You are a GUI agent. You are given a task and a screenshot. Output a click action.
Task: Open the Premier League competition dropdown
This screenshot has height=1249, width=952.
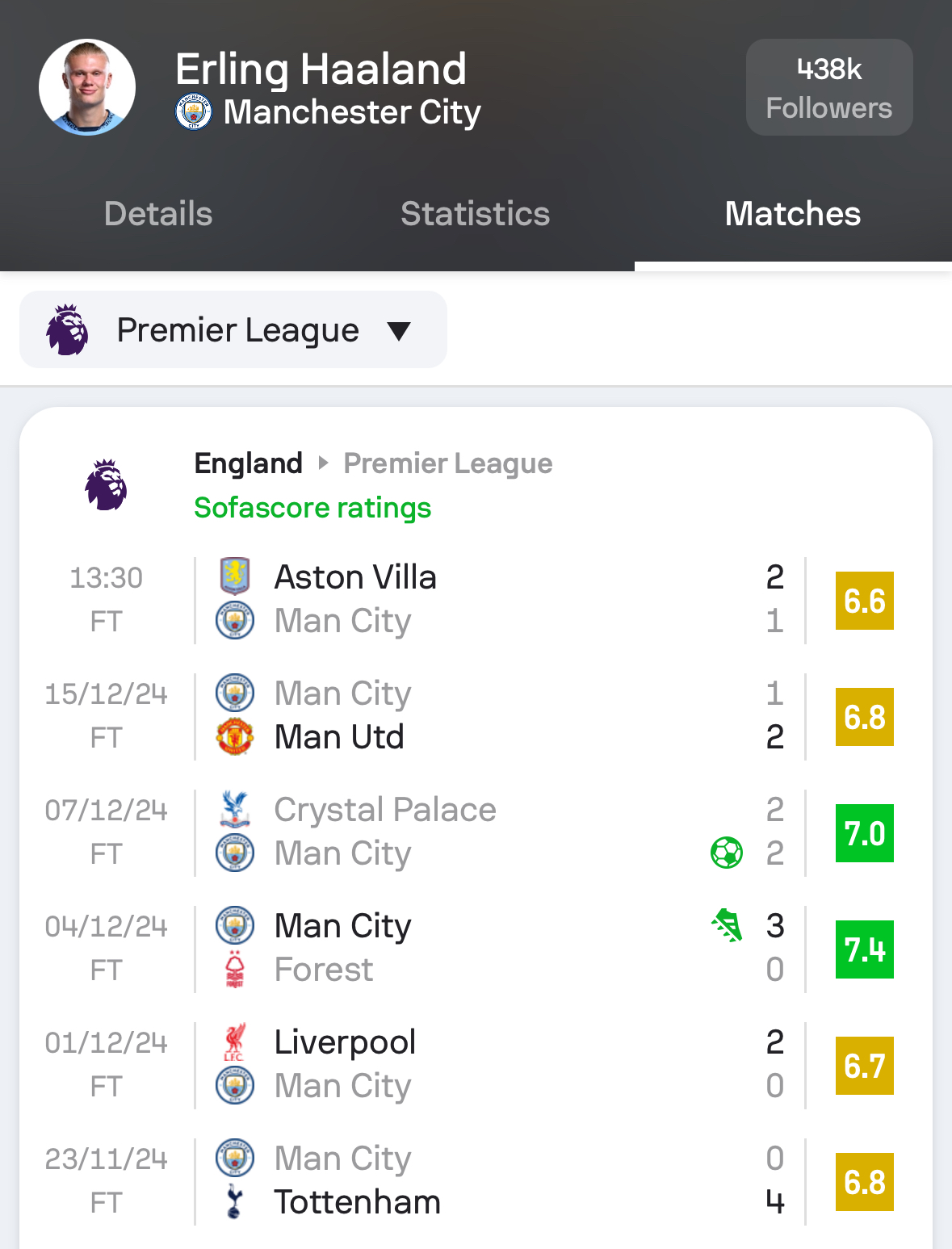point(233,329)
